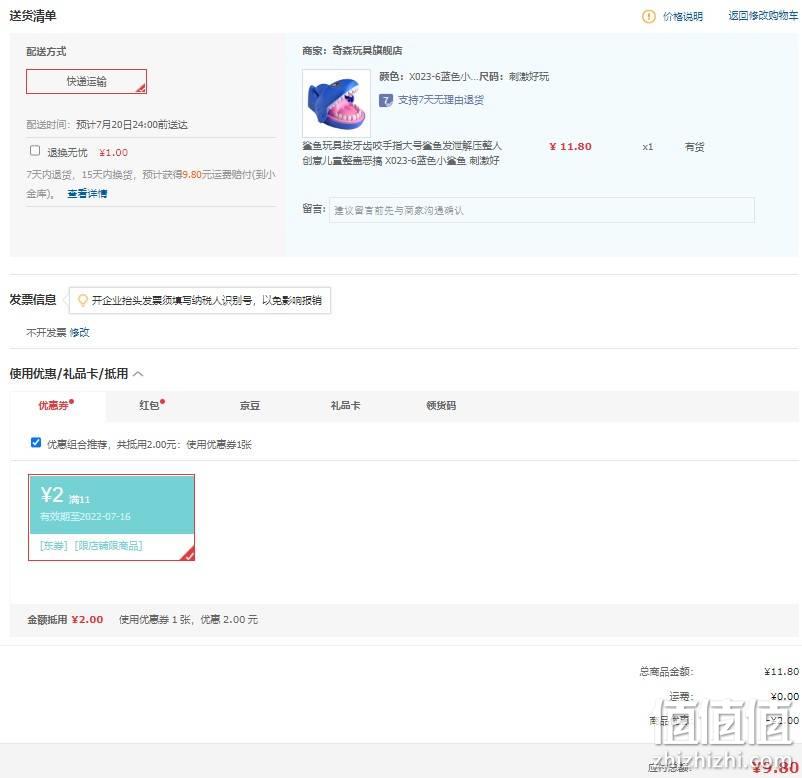Click the 不开发票 text
Viewport: 802px width, 778px height.
(46, 332)
